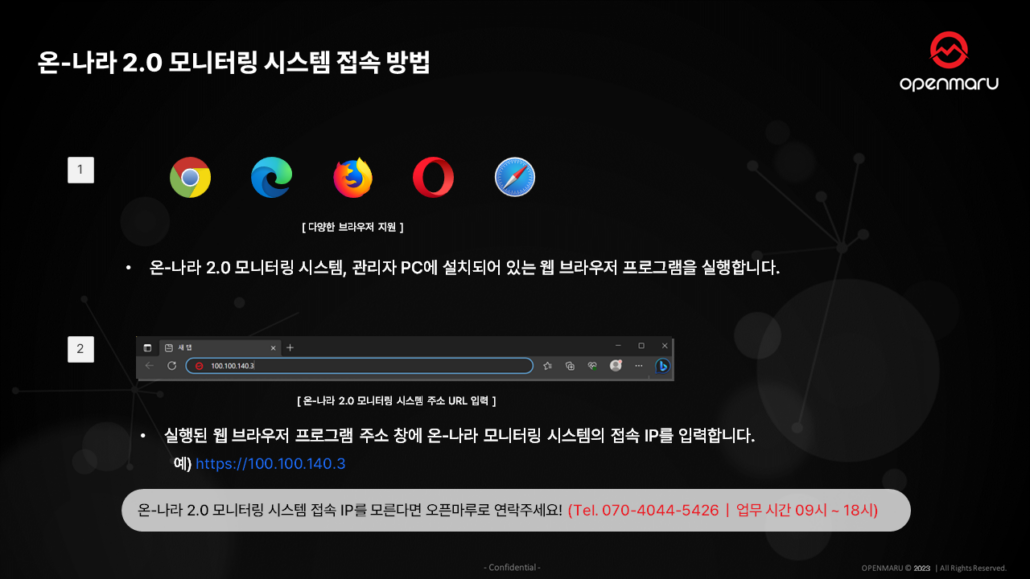This screenshot has height=579, width=1030.
Task: Click the step number 1 box
Action: (x=80, y=170)
